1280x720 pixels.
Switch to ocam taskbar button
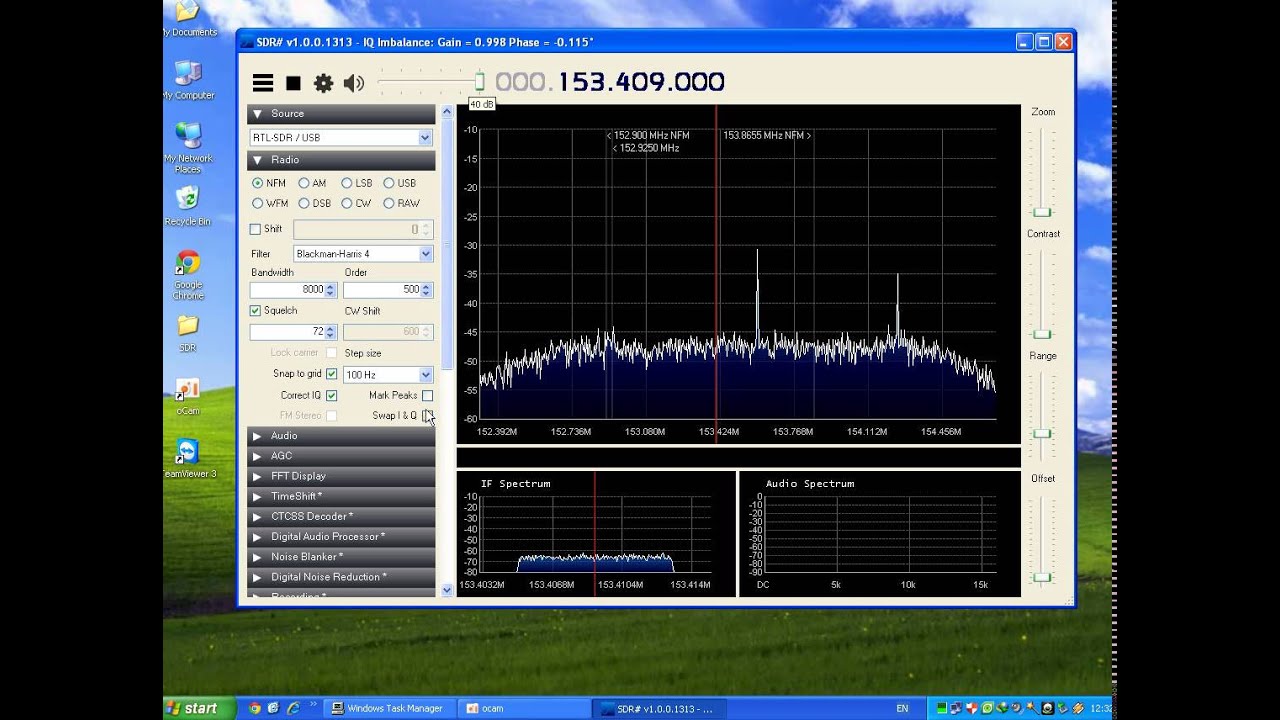point(523,708)
